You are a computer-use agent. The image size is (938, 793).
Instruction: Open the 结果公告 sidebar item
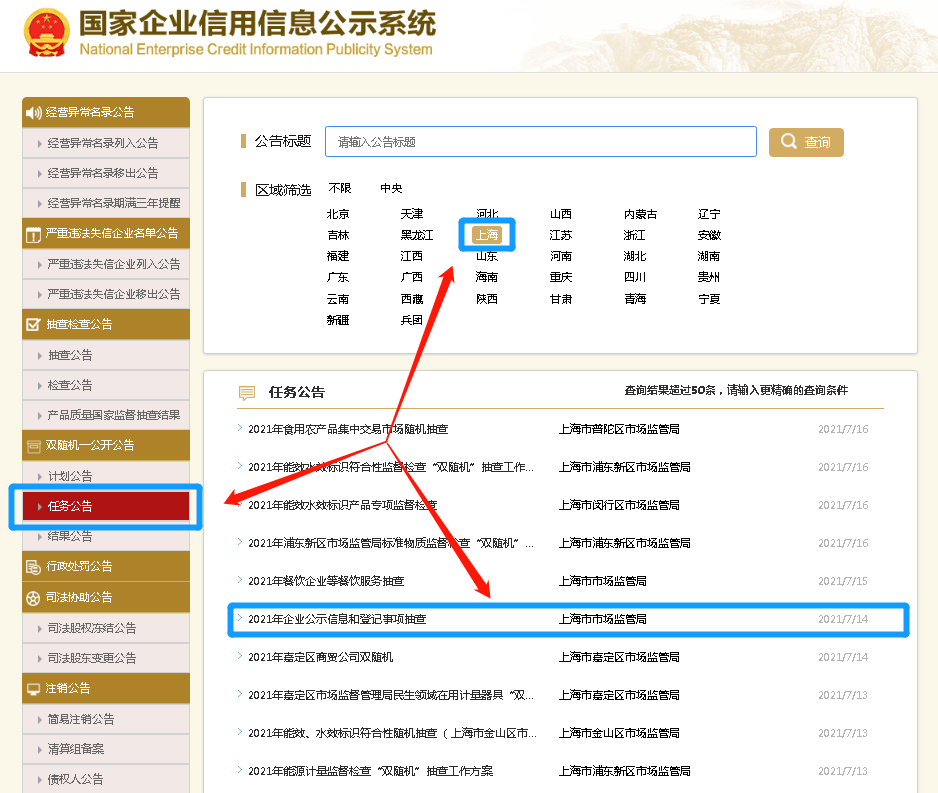point(106,536)
